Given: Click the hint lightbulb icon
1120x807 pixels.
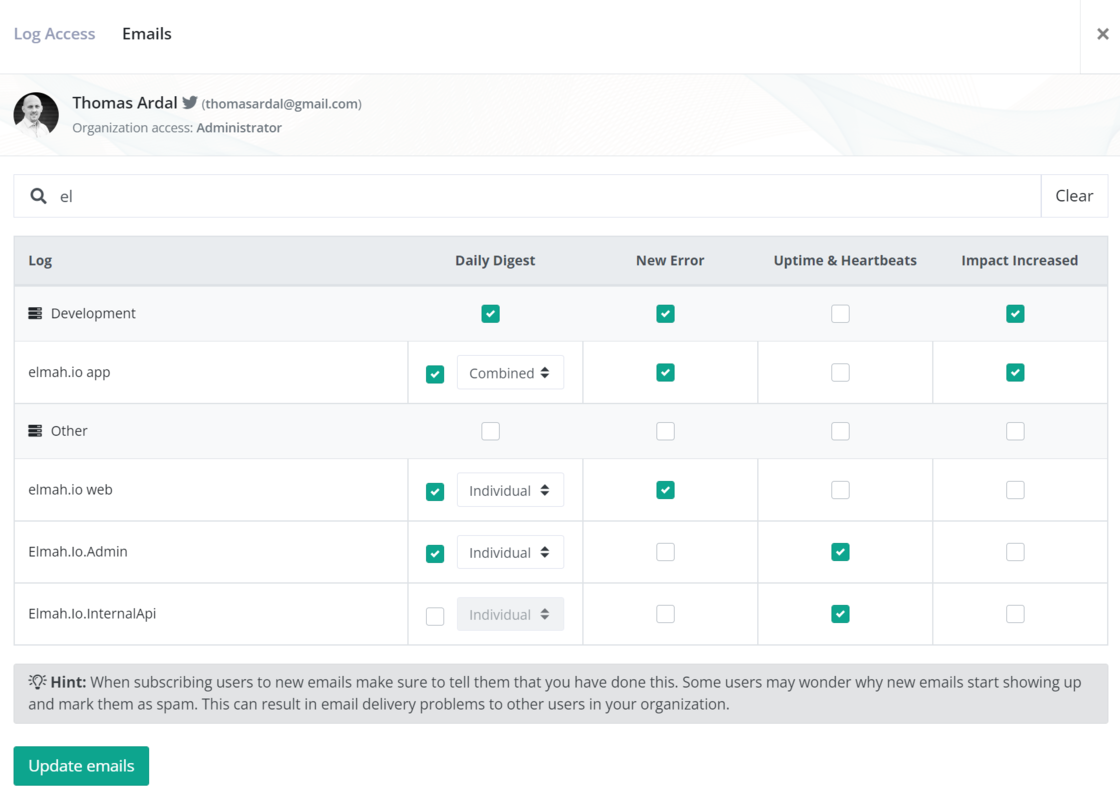Looking at the screenshot, I should tap(37, 681).
